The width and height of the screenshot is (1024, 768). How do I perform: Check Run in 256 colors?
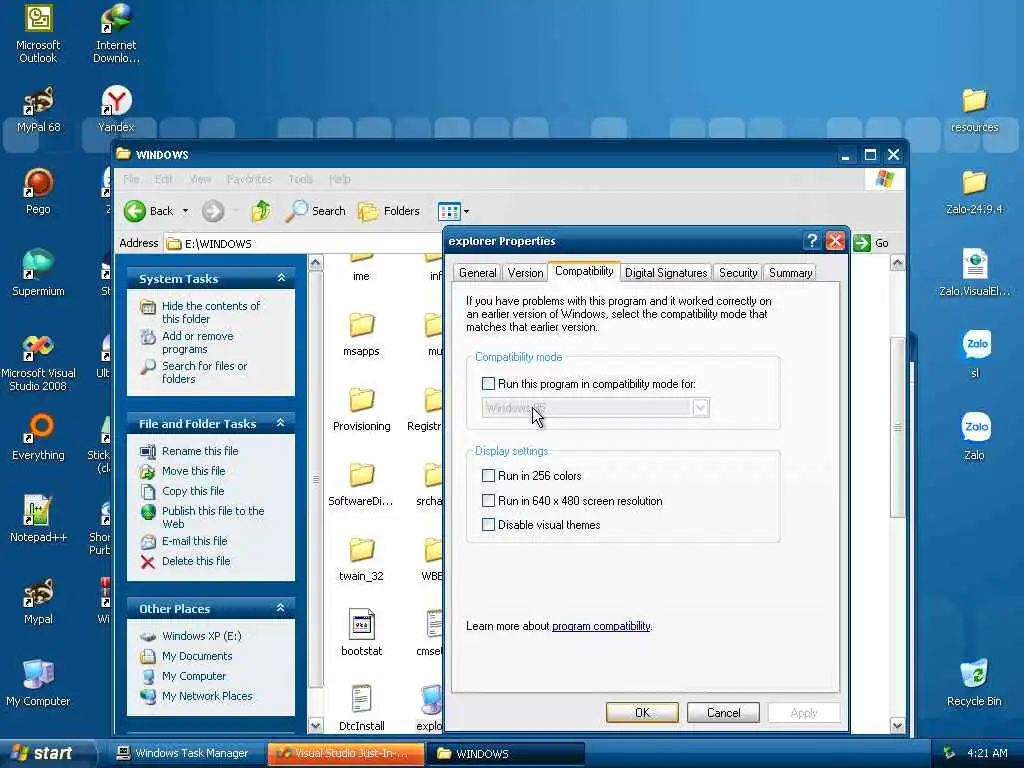(488, 475)
